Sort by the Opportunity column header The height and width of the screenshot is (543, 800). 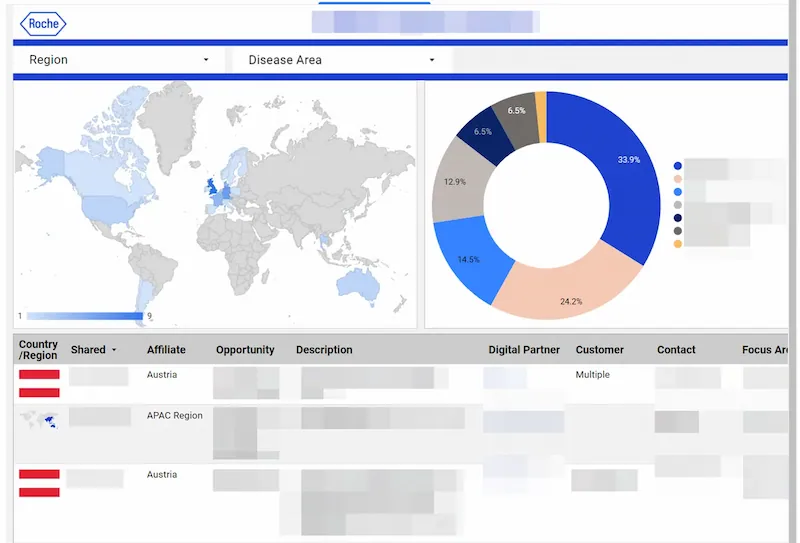point(245,350)
